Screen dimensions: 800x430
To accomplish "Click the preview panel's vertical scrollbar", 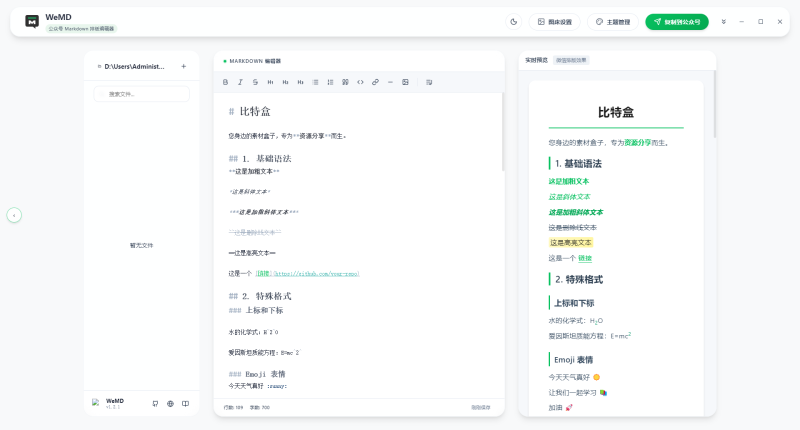I will coord(714,105).
